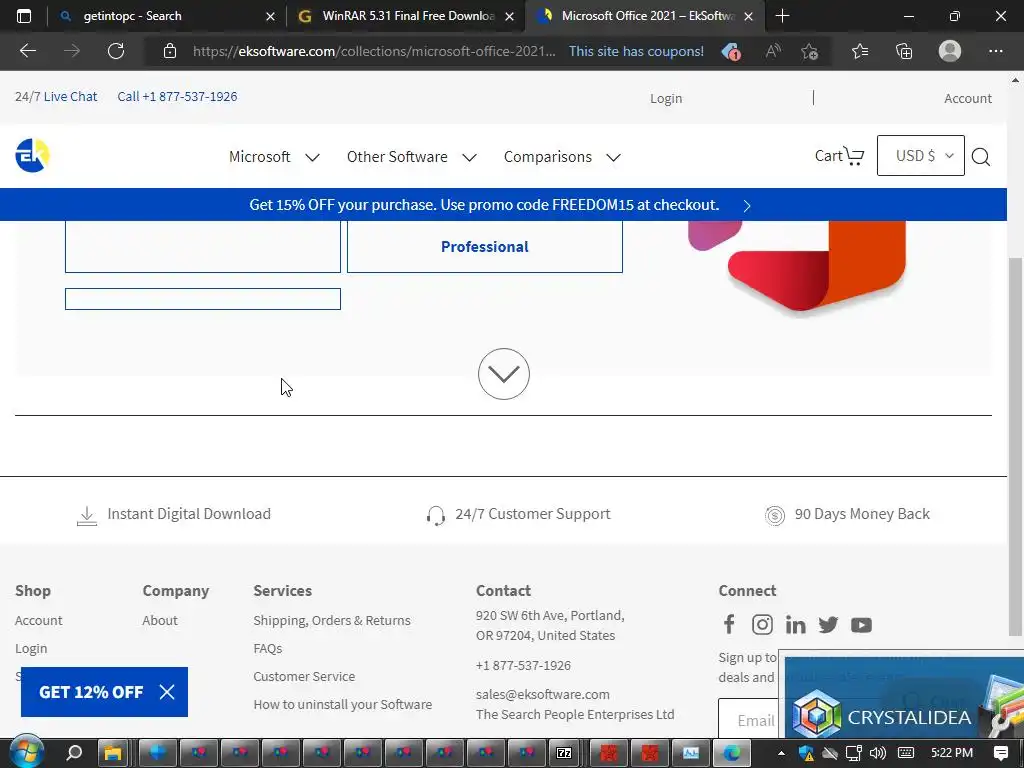Open EkSoftware Instagram page icon
1024x768 pixels.
[x=762, y=624]
